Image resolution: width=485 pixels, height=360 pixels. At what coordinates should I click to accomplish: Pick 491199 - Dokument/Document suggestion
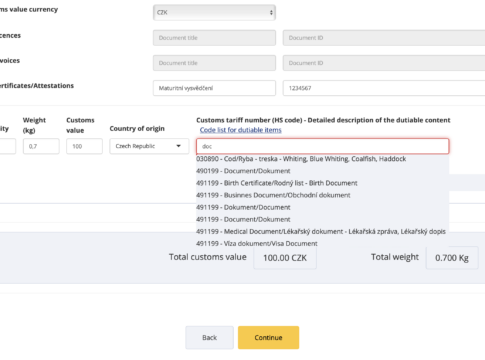(322, 207)
